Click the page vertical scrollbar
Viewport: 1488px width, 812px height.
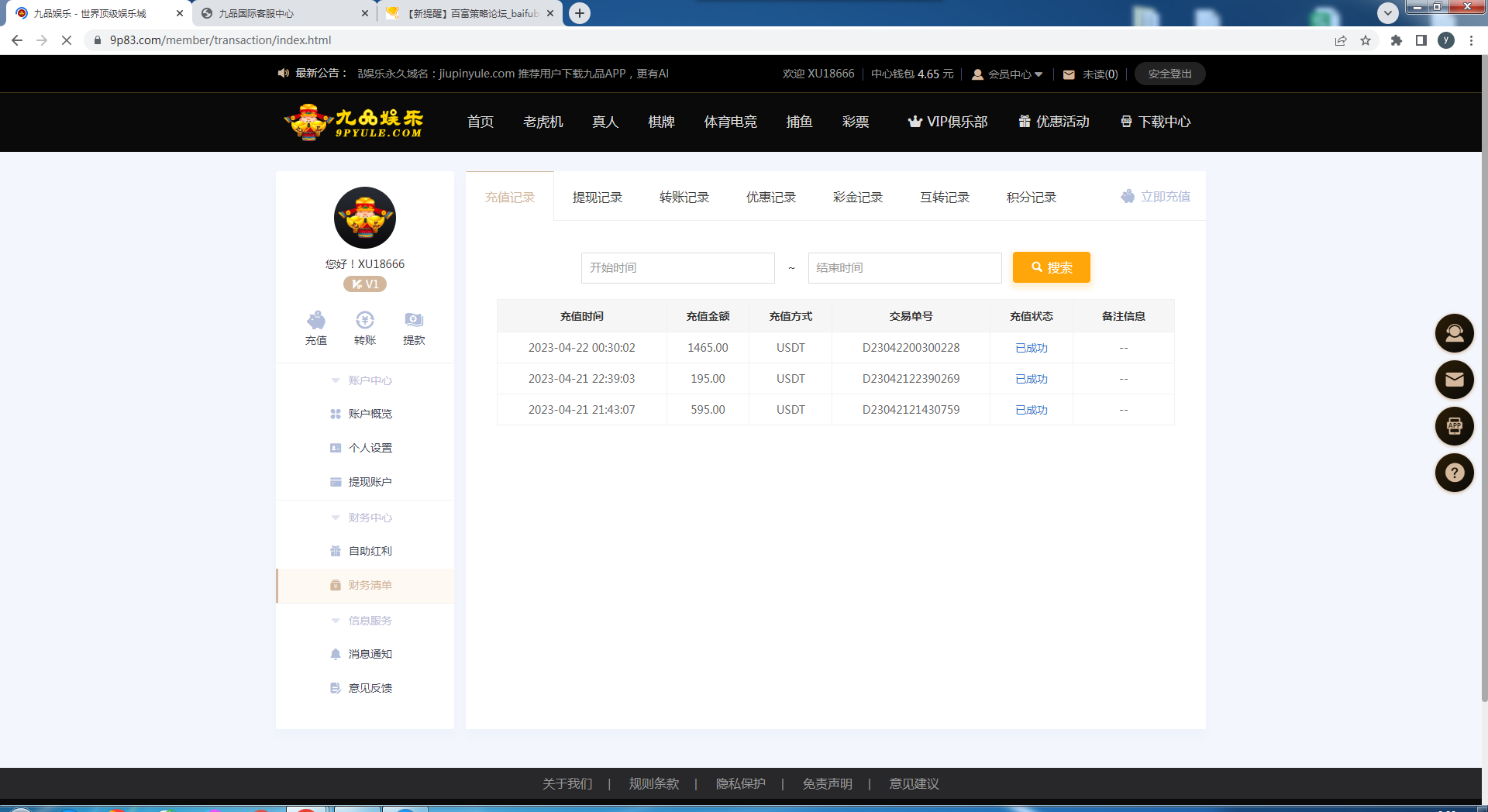pos(1484,387)
